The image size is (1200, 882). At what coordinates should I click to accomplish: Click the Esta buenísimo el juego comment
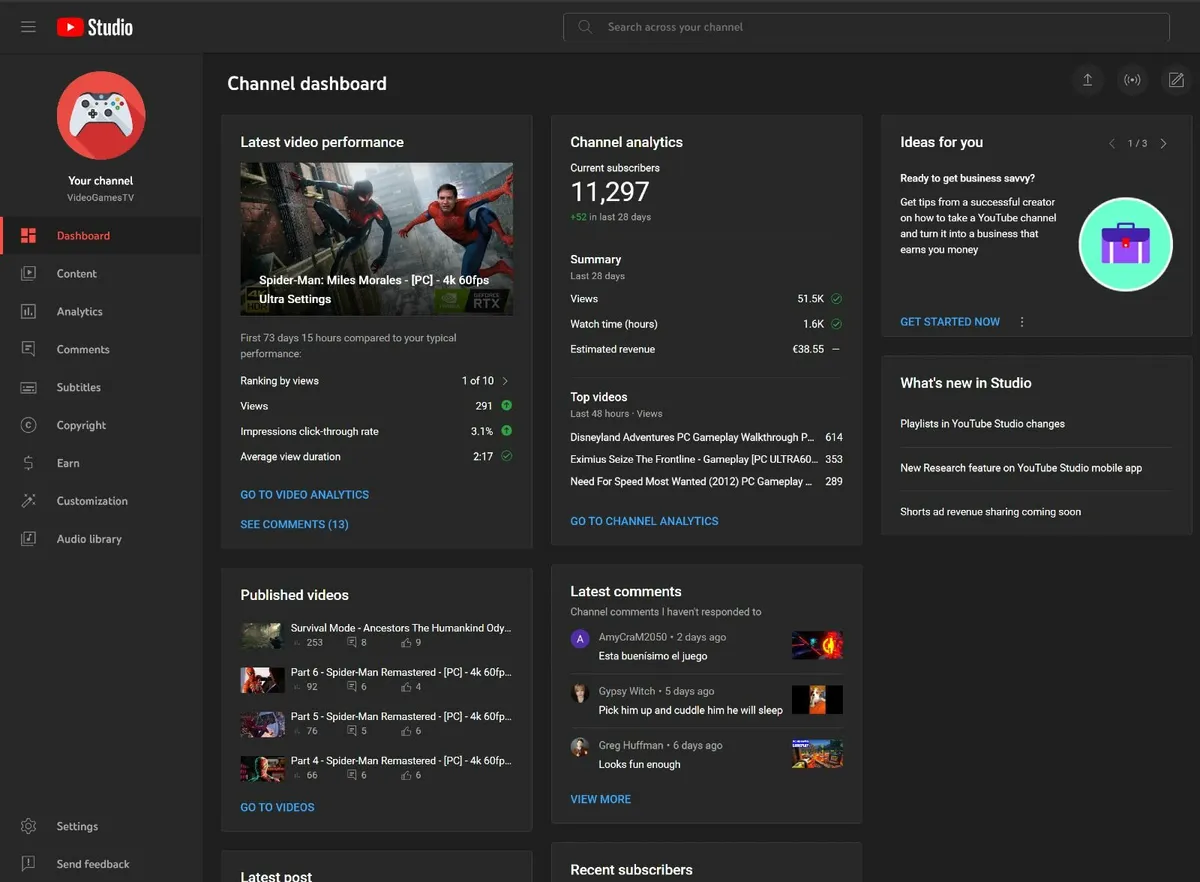pyautogui.click(x=653, y=656)
